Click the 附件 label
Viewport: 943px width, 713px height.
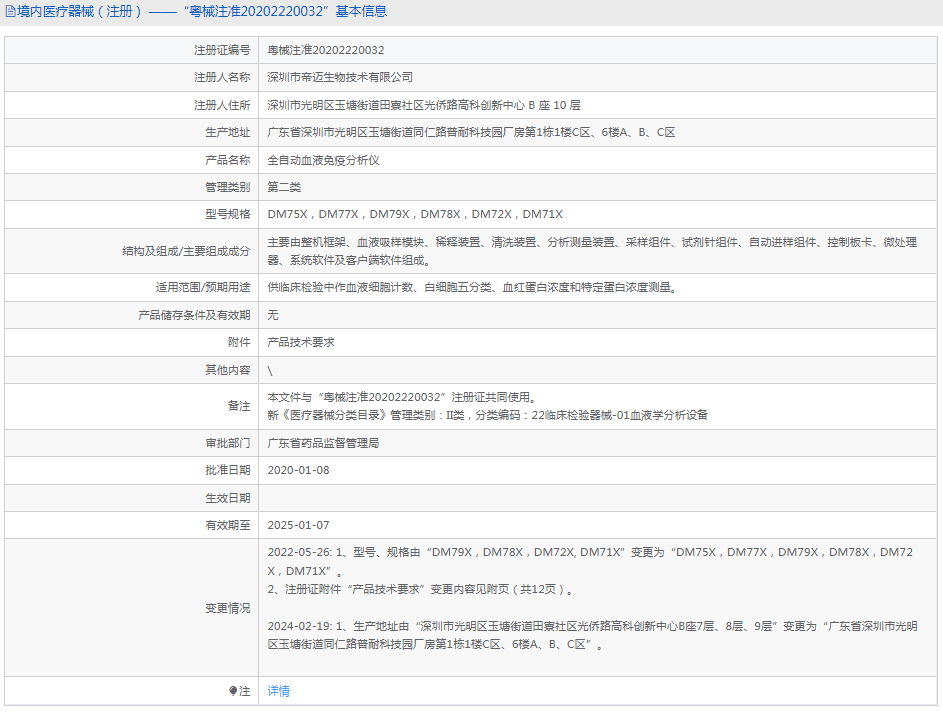pos(239,342)
